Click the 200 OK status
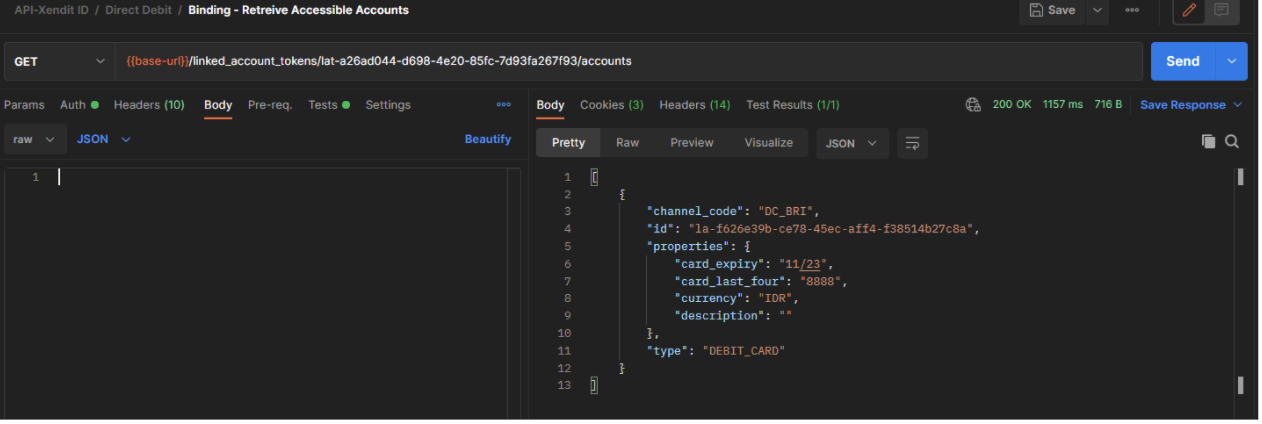Viewport: 1262px width, 424px height. (1012, 105)
